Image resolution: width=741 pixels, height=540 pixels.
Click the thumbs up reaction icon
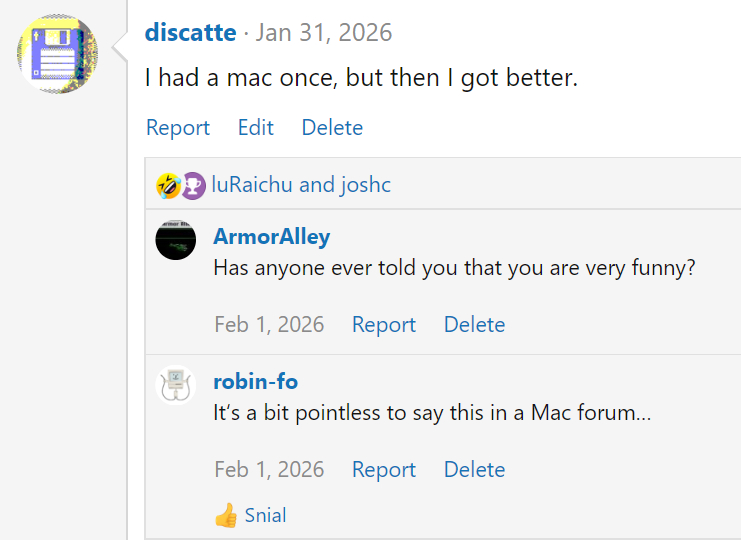[226, 516]
